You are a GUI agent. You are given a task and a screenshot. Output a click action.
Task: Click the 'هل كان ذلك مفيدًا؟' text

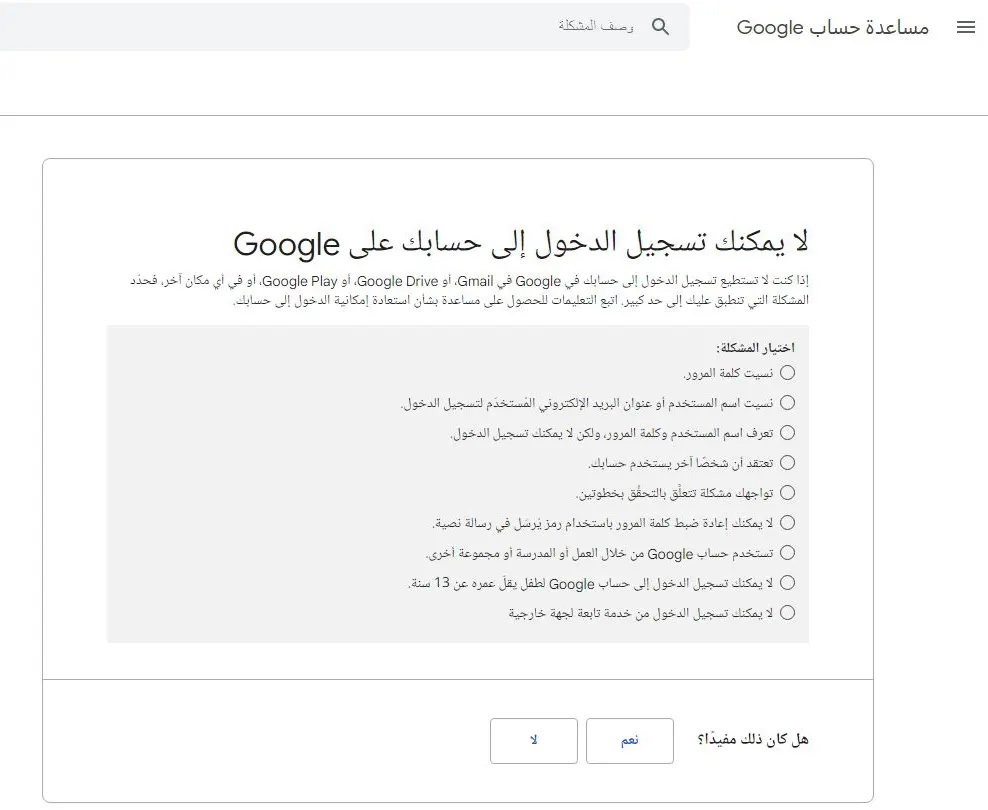point(752,739)
